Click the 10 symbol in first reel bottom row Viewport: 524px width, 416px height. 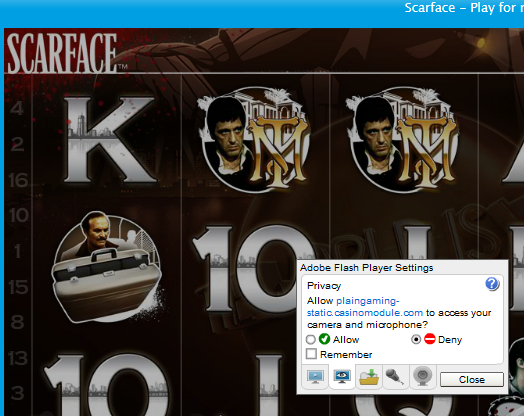[106, 384]
